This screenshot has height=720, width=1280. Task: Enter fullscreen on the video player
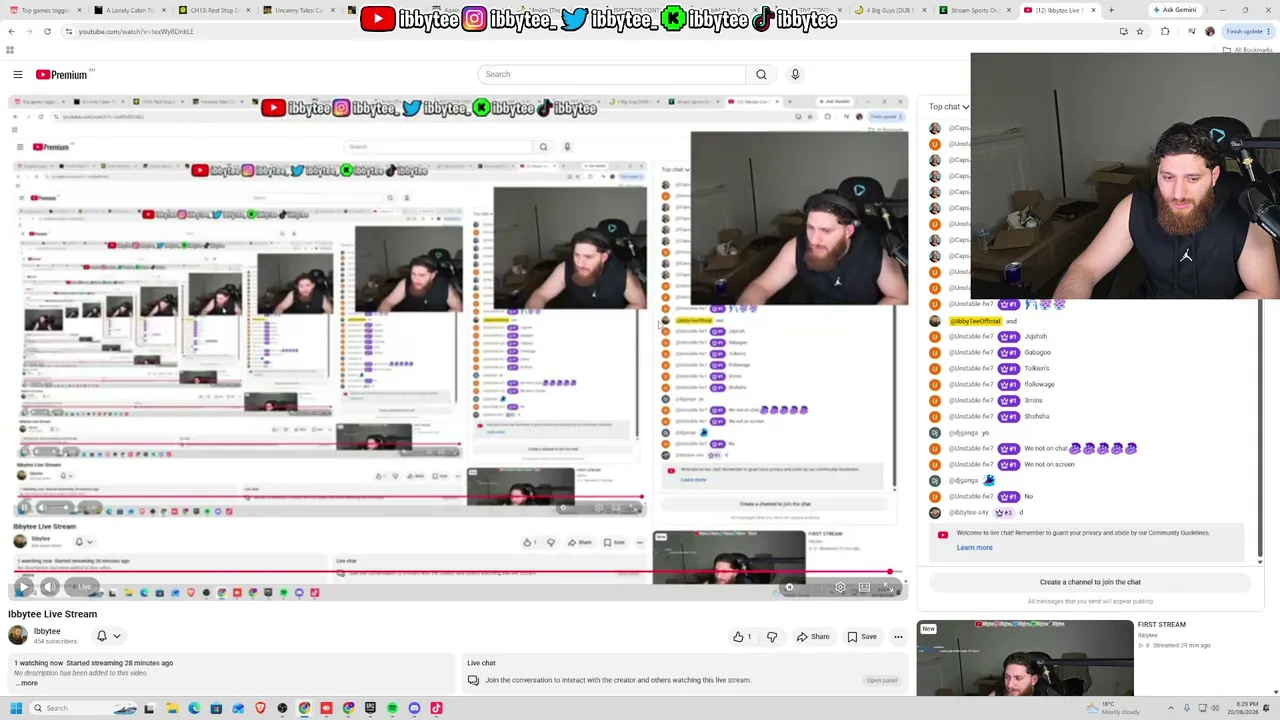[x=889, y=587]
